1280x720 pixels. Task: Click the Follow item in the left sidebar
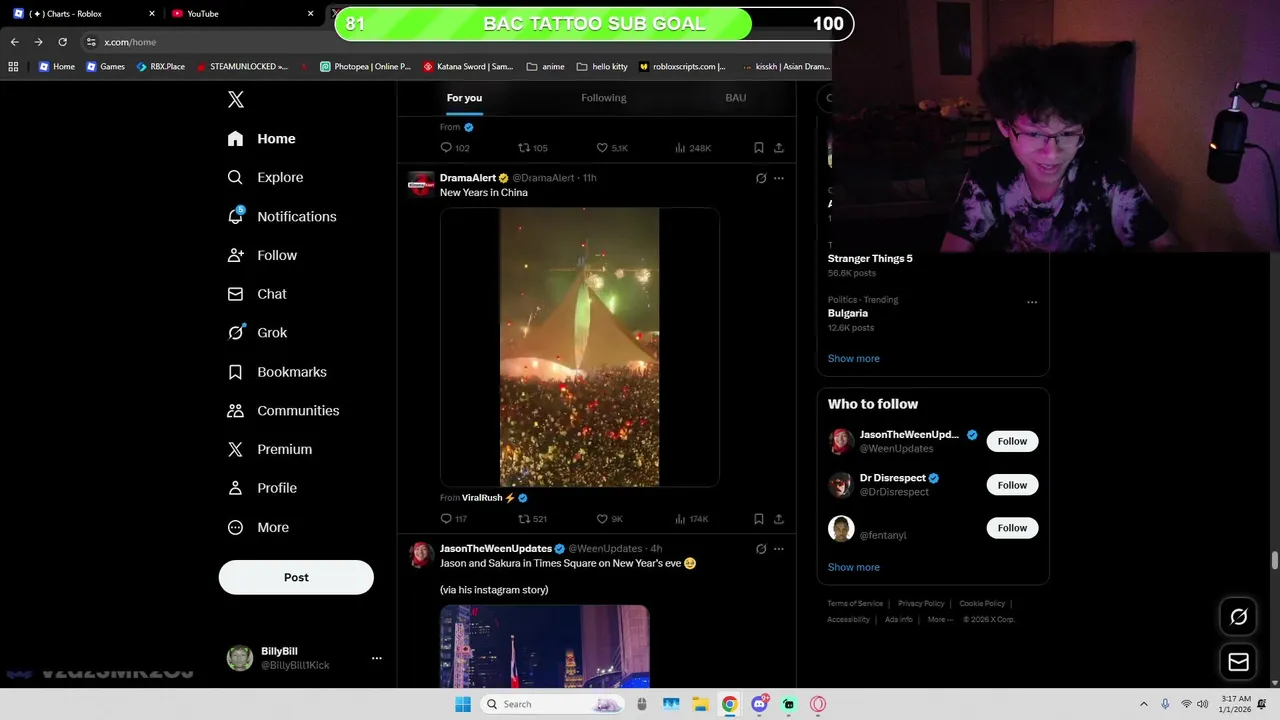(x=263, y=255)
